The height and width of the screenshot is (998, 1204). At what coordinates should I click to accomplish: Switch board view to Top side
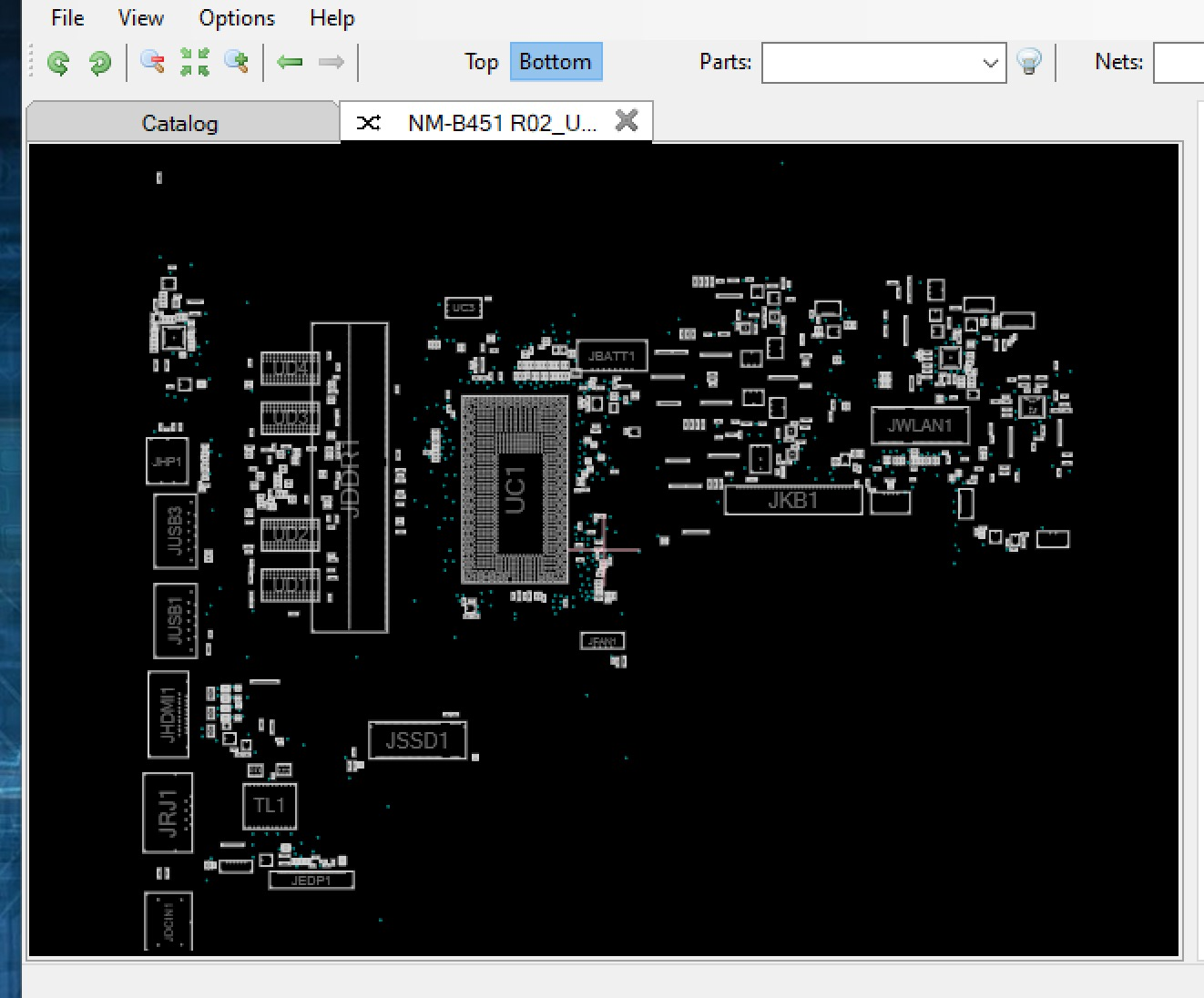481,62
